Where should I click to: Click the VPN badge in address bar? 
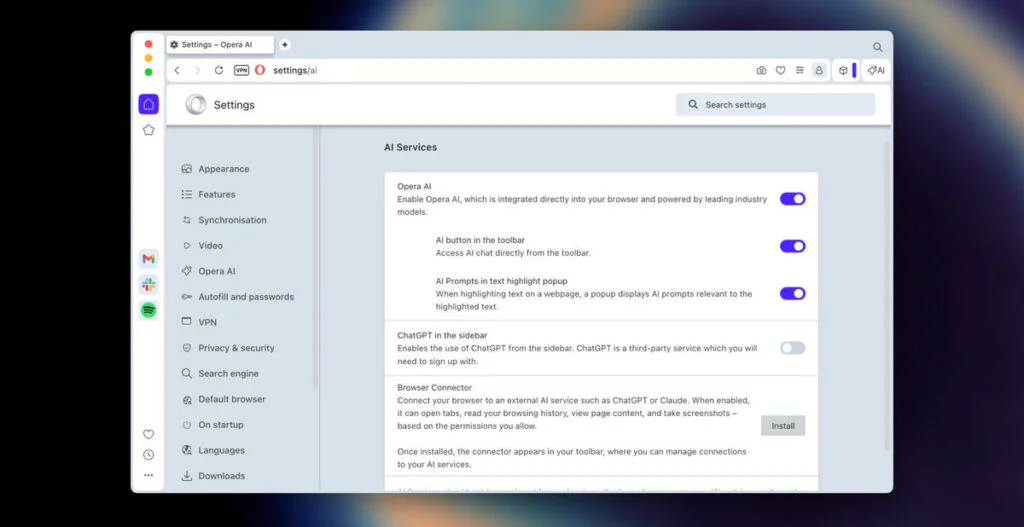(x=242, y=71)
